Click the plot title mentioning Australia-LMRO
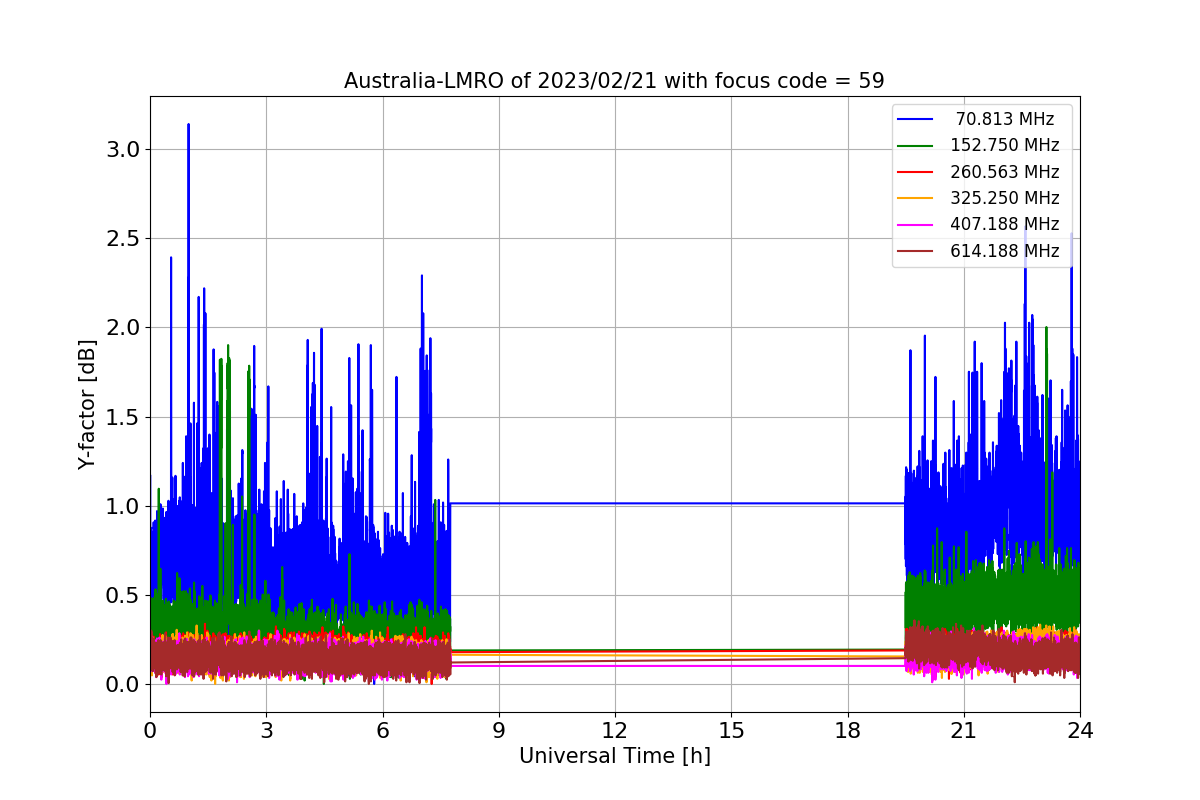 point(614,81)
